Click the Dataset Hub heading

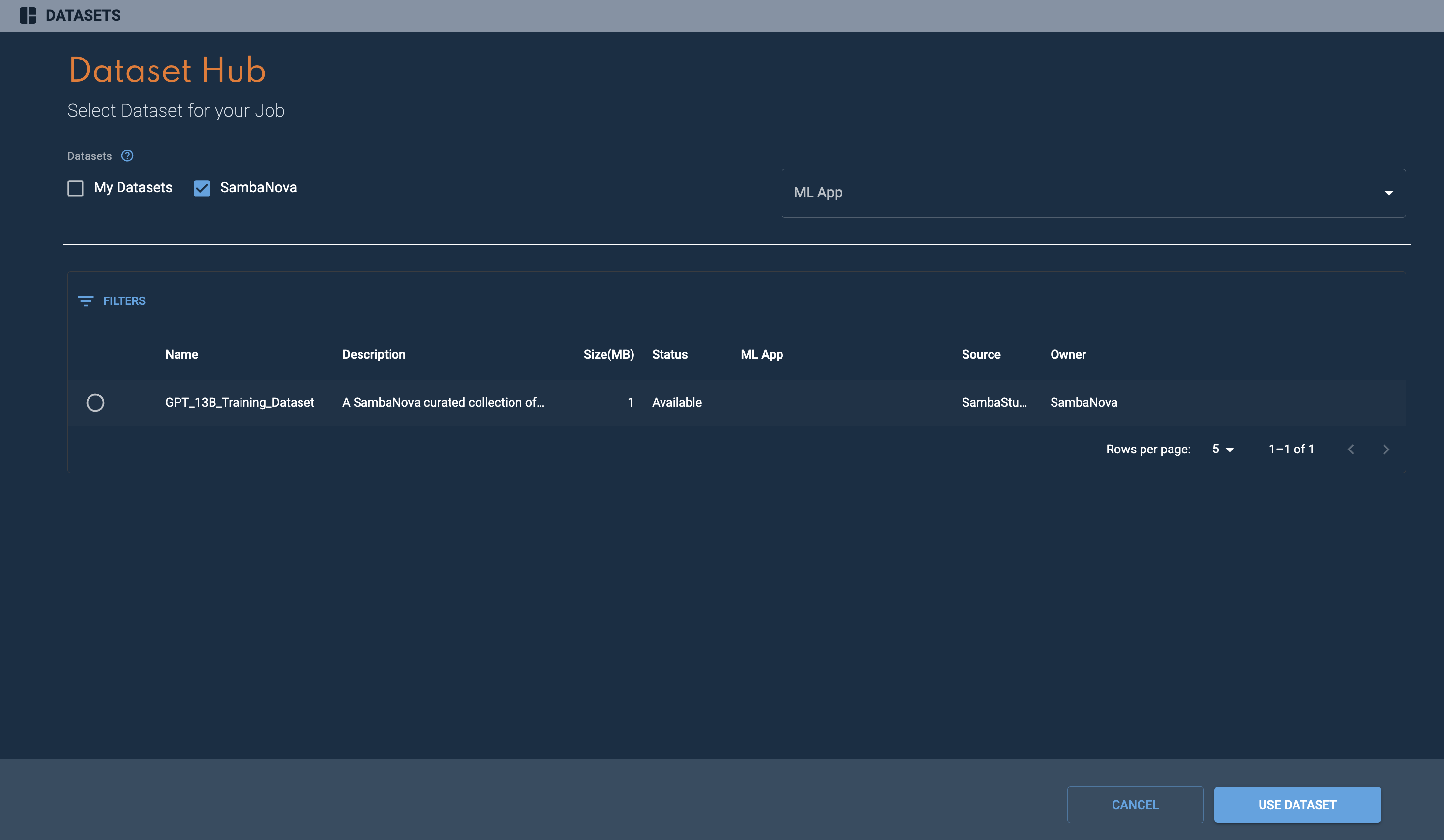click(x=167, y=70)
